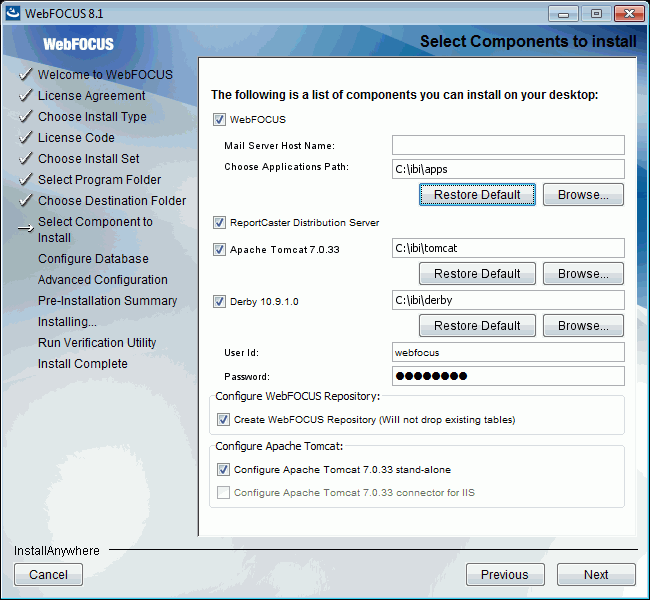Click the checkmark beside Choose Install Type
Screen dimensions: 650x600
point(26,117)
